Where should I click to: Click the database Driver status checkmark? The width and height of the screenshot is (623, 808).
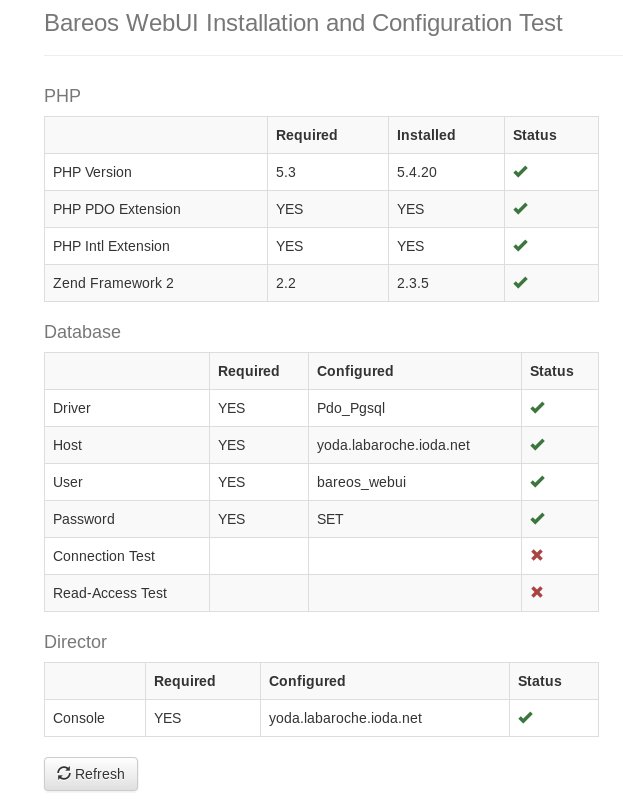(537, 408)
